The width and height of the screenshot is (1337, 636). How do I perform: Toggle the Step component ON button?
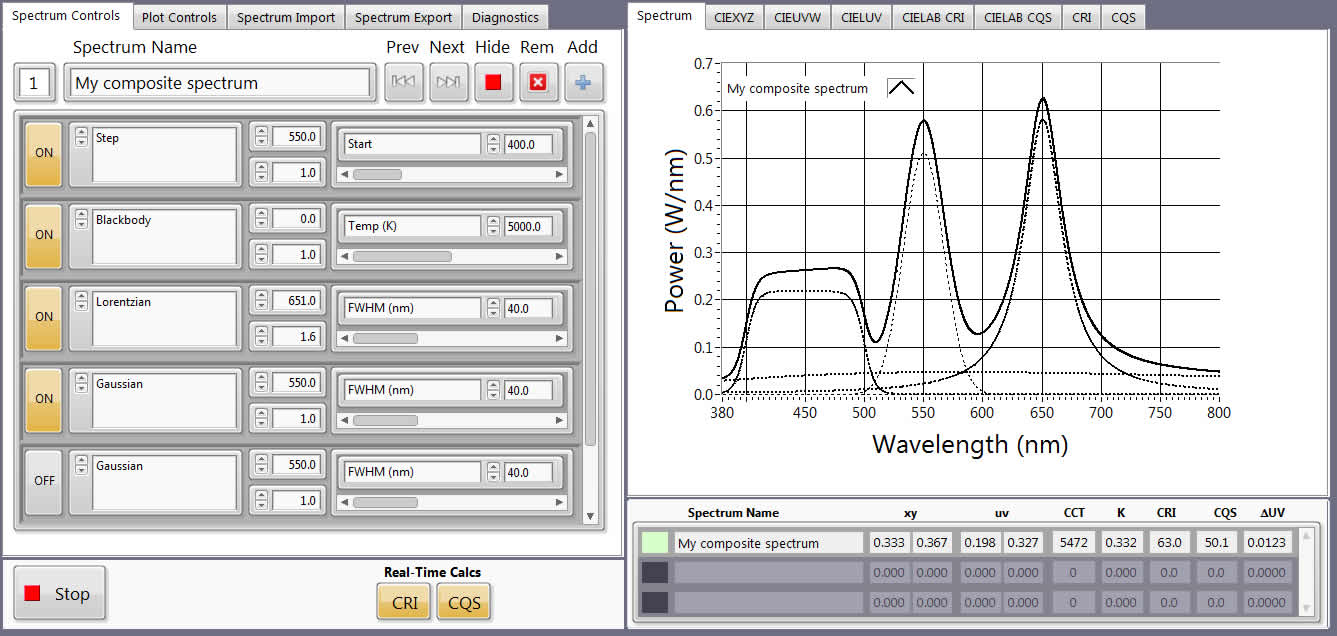(x=44, y=153)
